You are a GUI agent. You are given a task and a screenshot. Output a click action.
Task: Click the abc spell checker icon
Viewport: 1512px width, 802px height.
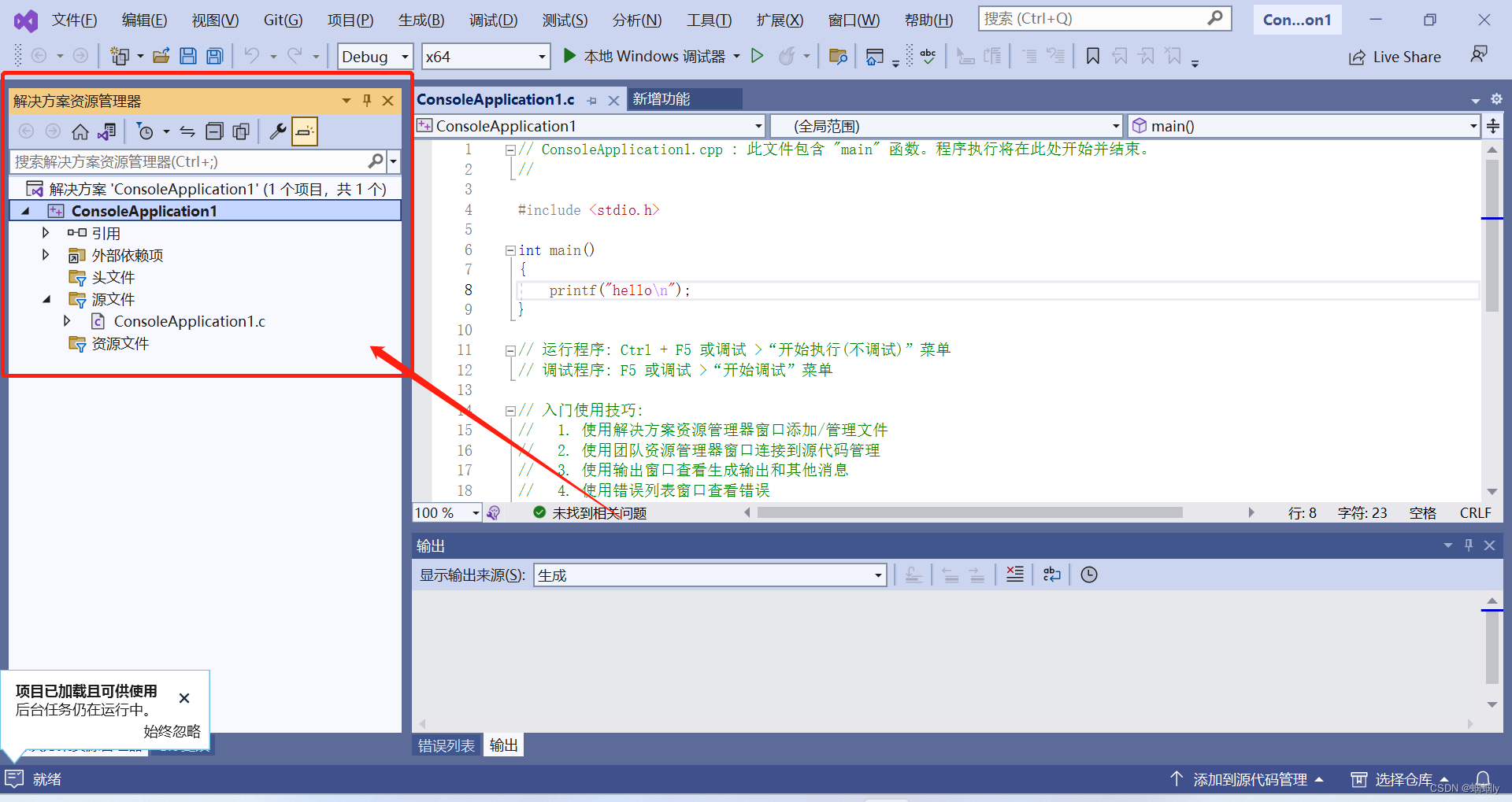pos(928,56)
